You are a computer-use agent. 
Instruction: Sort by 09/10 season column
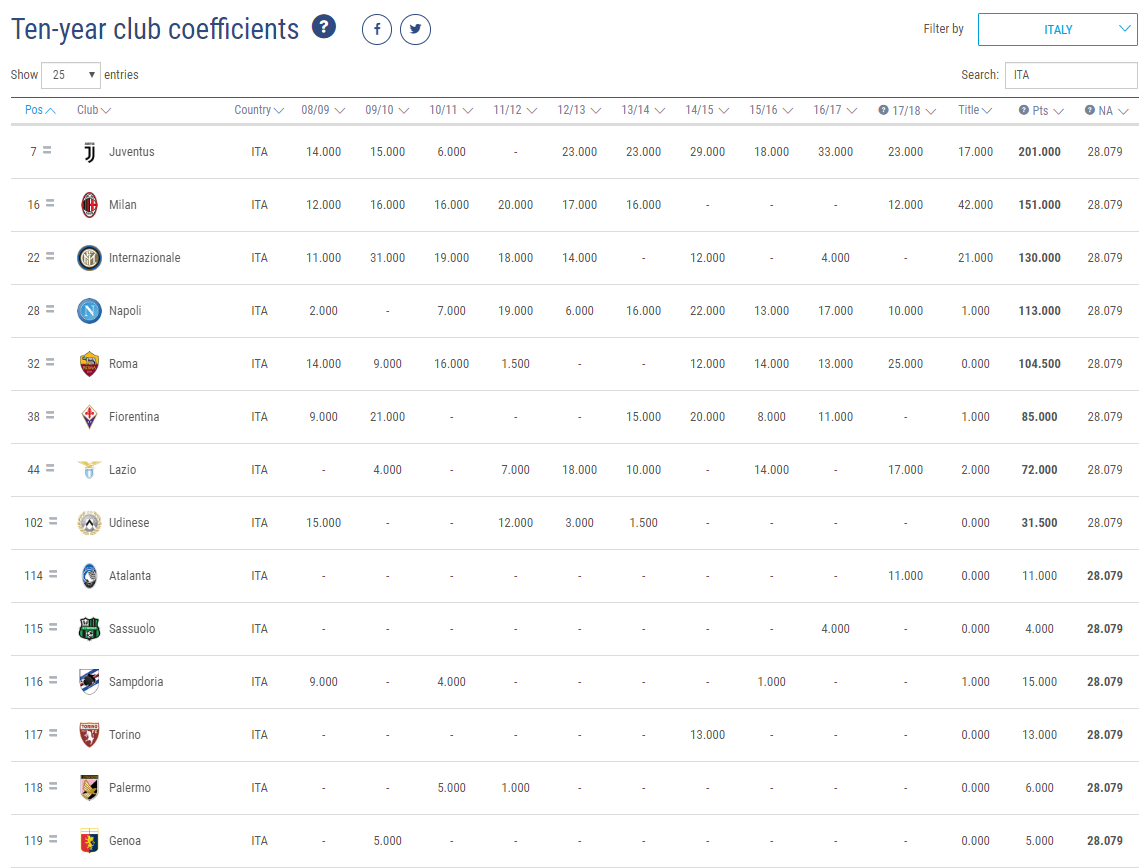(387, 110)
